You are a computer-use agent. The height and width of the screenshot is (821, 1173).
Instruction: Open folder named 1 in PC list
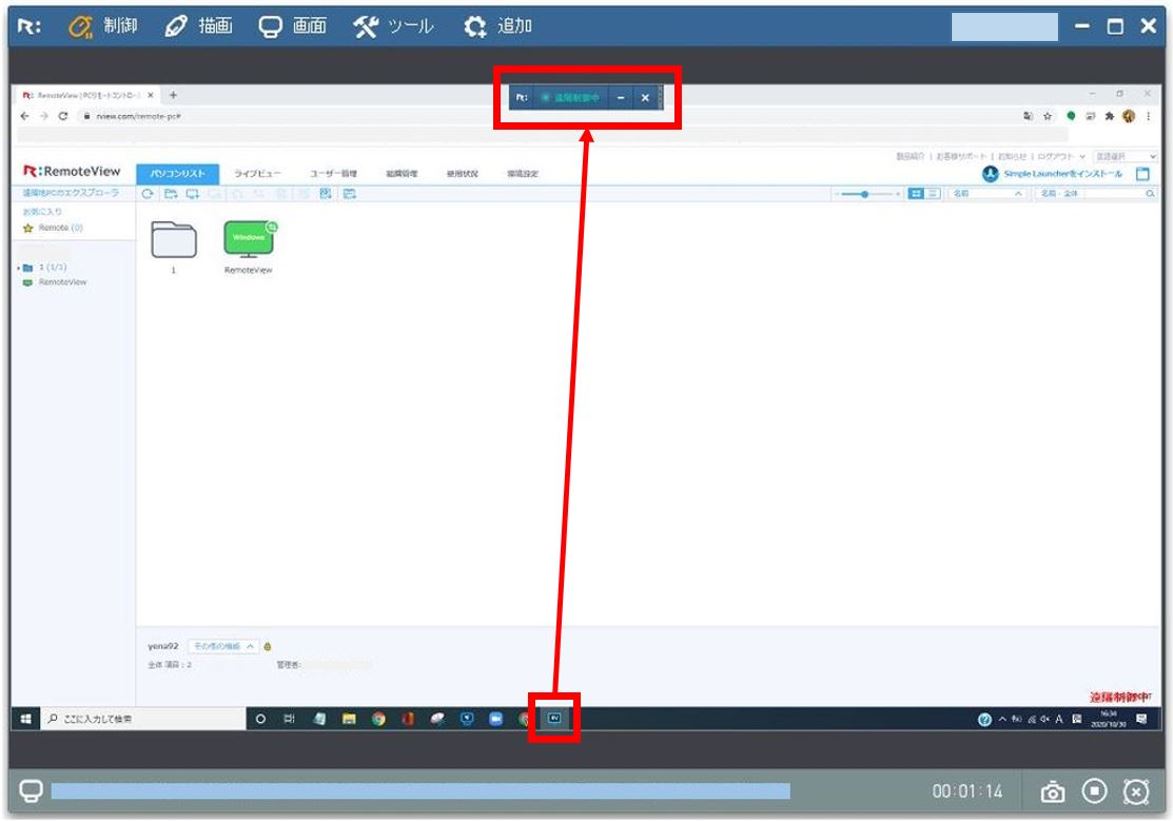pyautogui.click(x=174, y=241)
